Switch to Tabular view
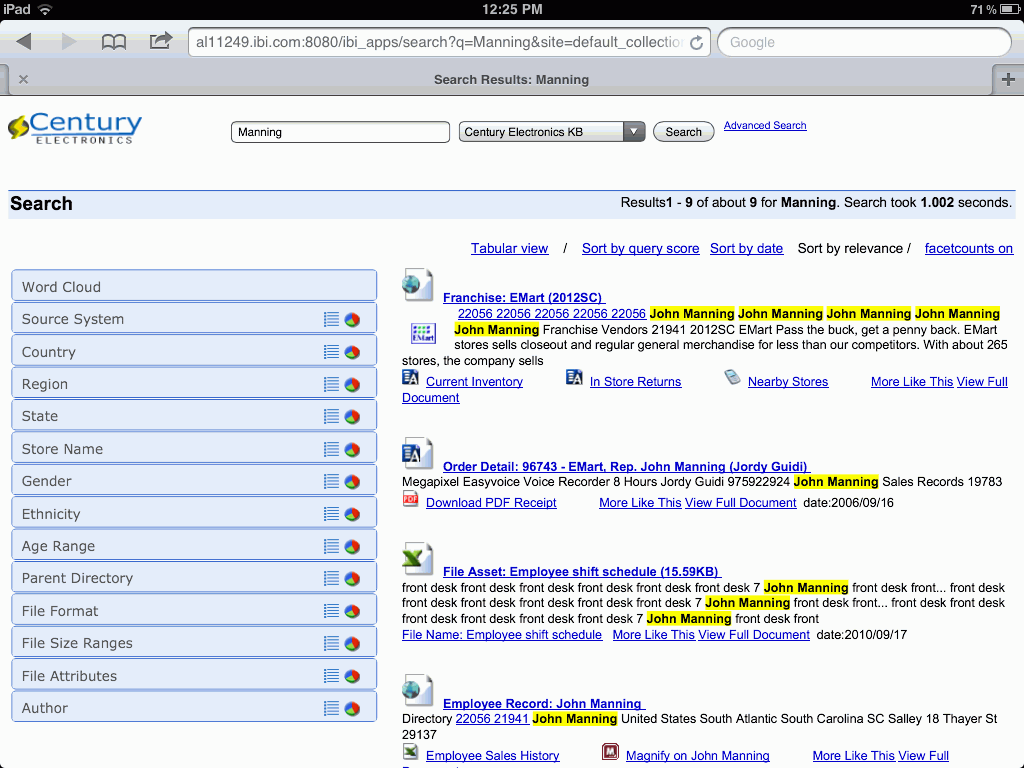Image resolution: width=1024 pixels, height=768 pixels. coord(509,249)
